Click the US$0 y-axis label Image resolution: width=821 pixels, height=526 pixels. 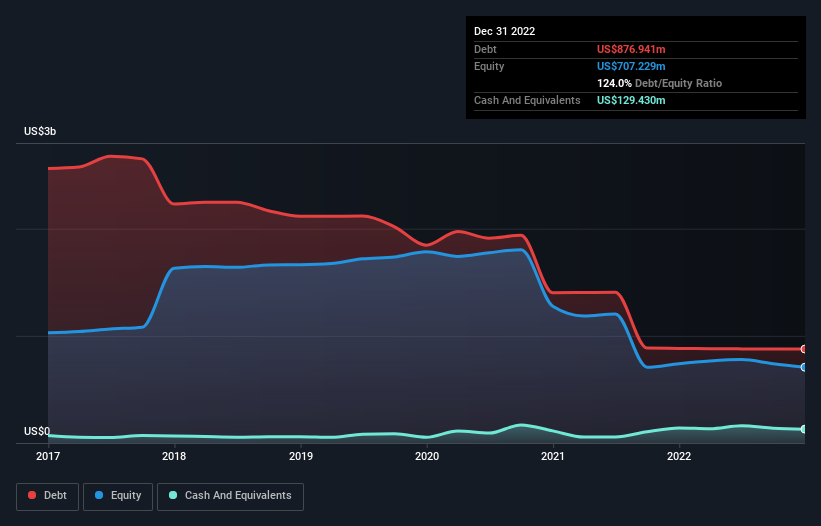pyautogui.click(x=37, y=431)
